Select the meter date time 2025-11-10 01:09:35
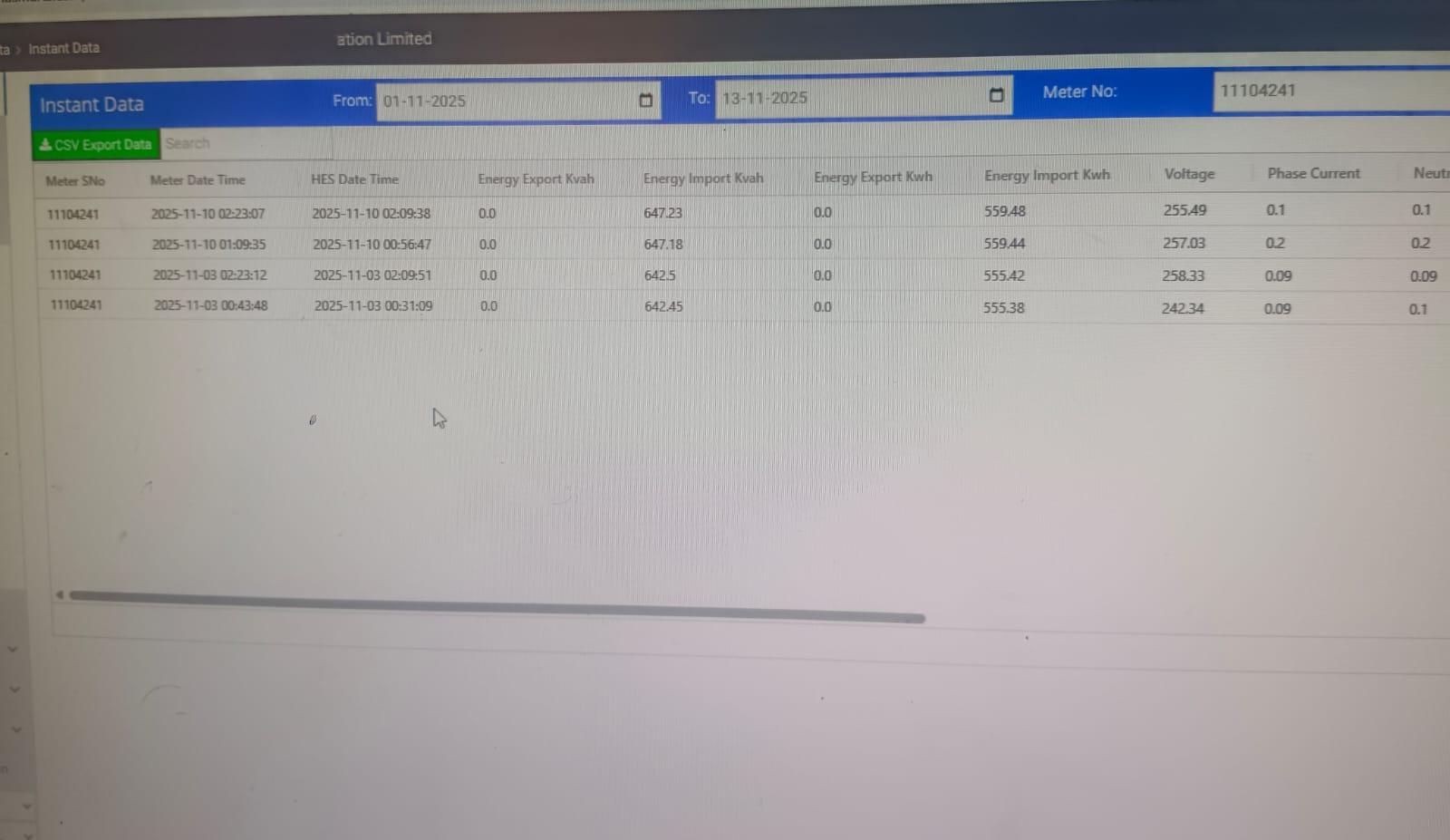 [208, 245]
